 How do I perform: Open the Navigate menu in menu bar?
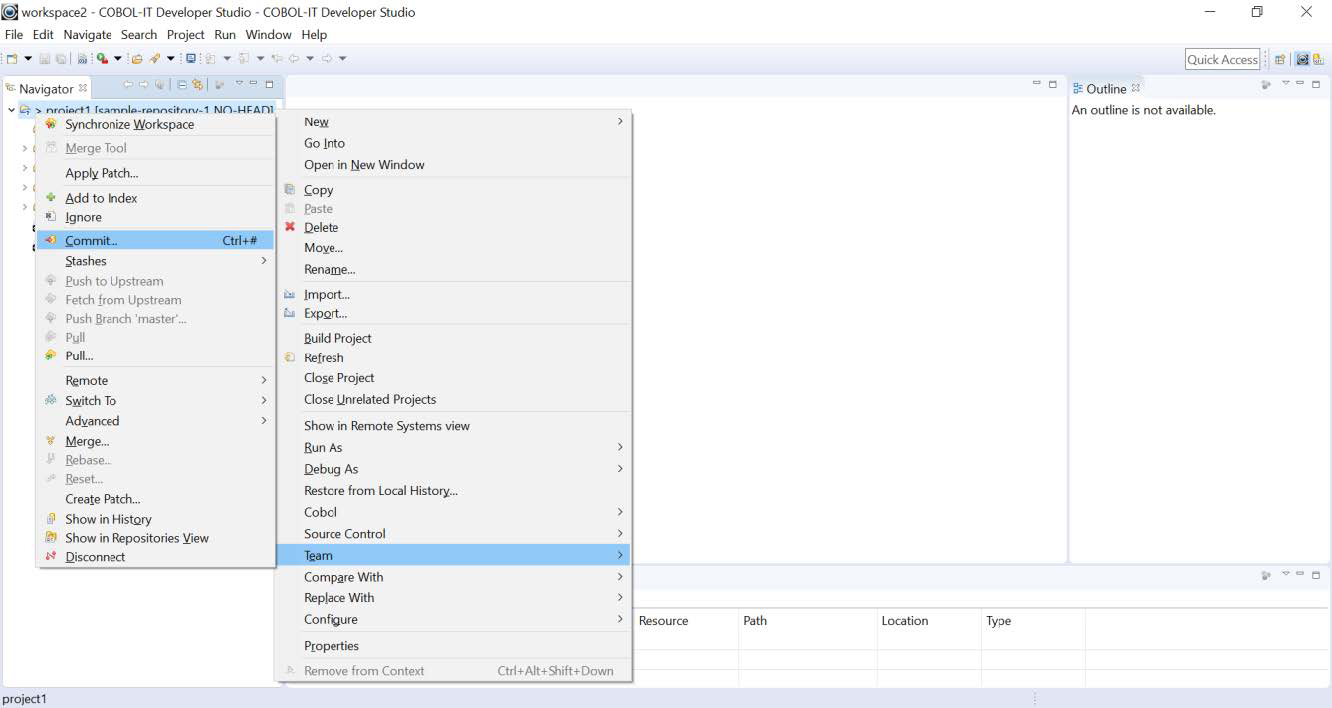tap(87, 34)
